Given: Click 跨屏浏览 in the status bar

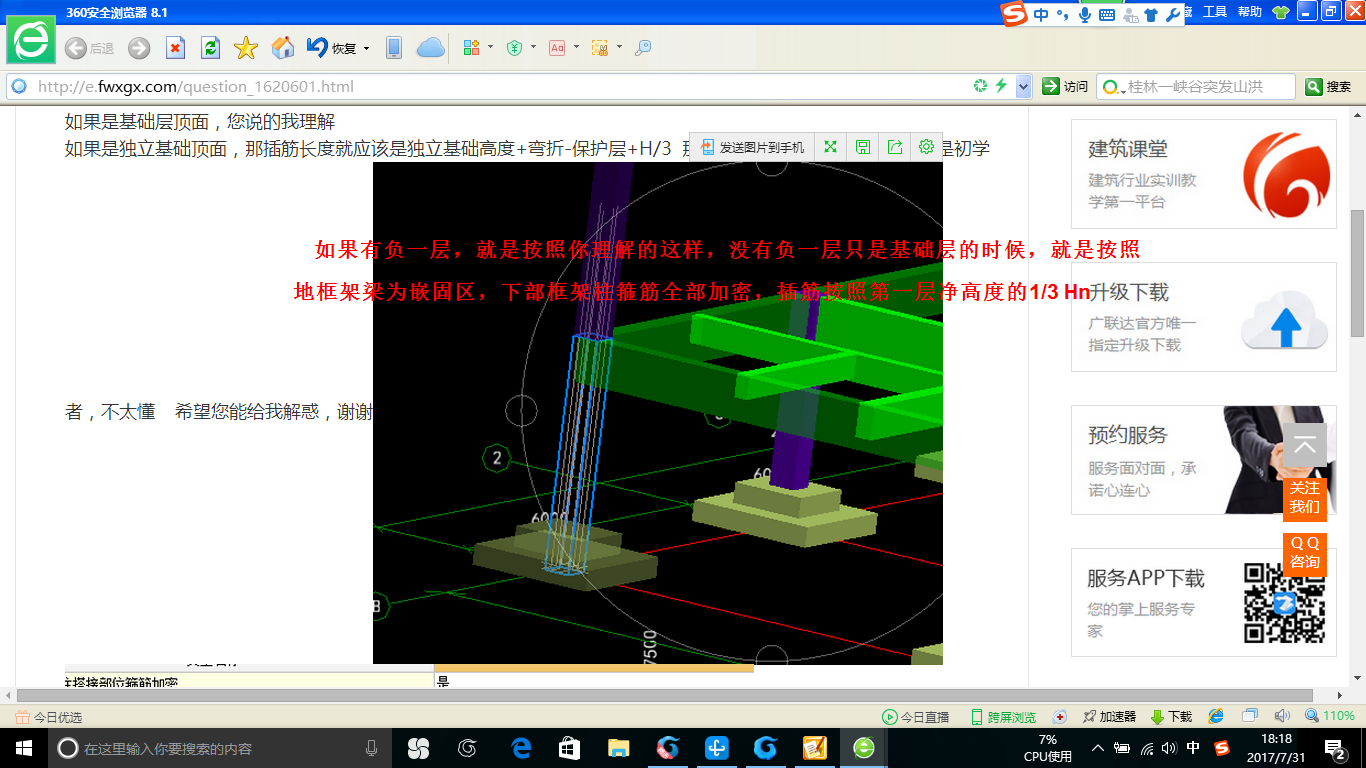Looking at the screenshot, I should (1003, 717).
